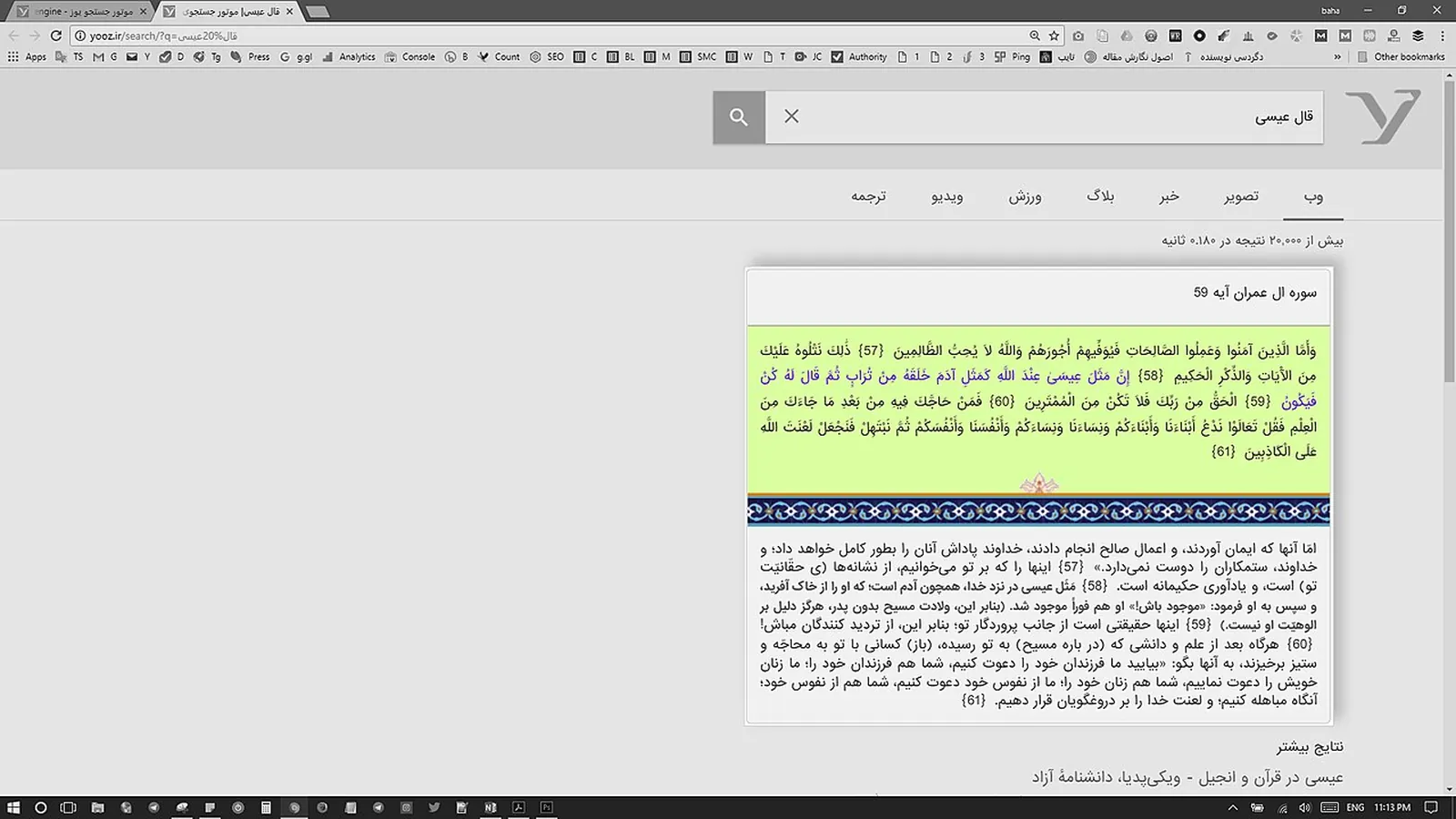
Task: Show hidden system tray icons
Action: [1233, 807]
